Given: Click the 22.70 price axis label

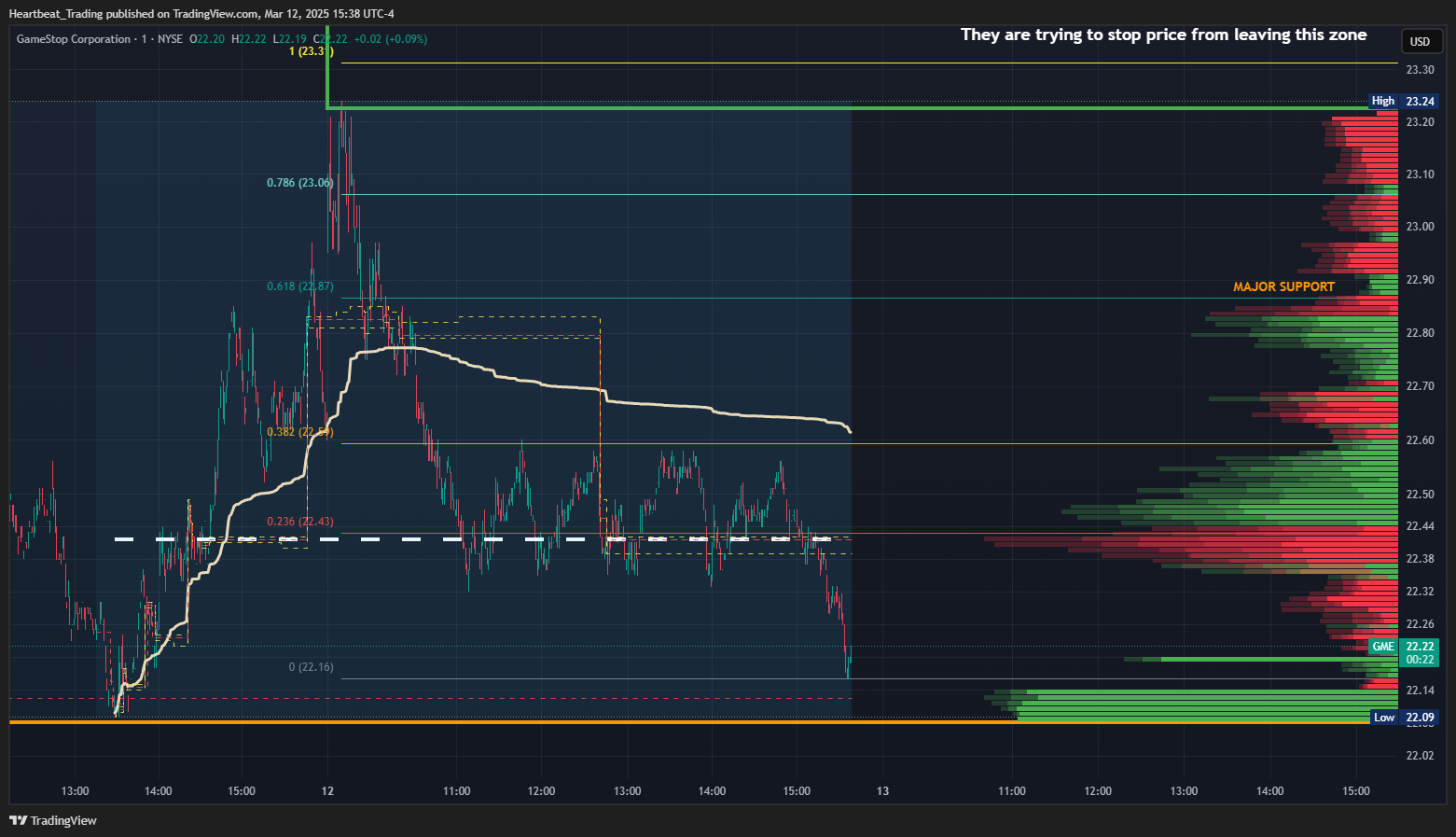Looking at the screenshot, I should tap(1420, 386).
